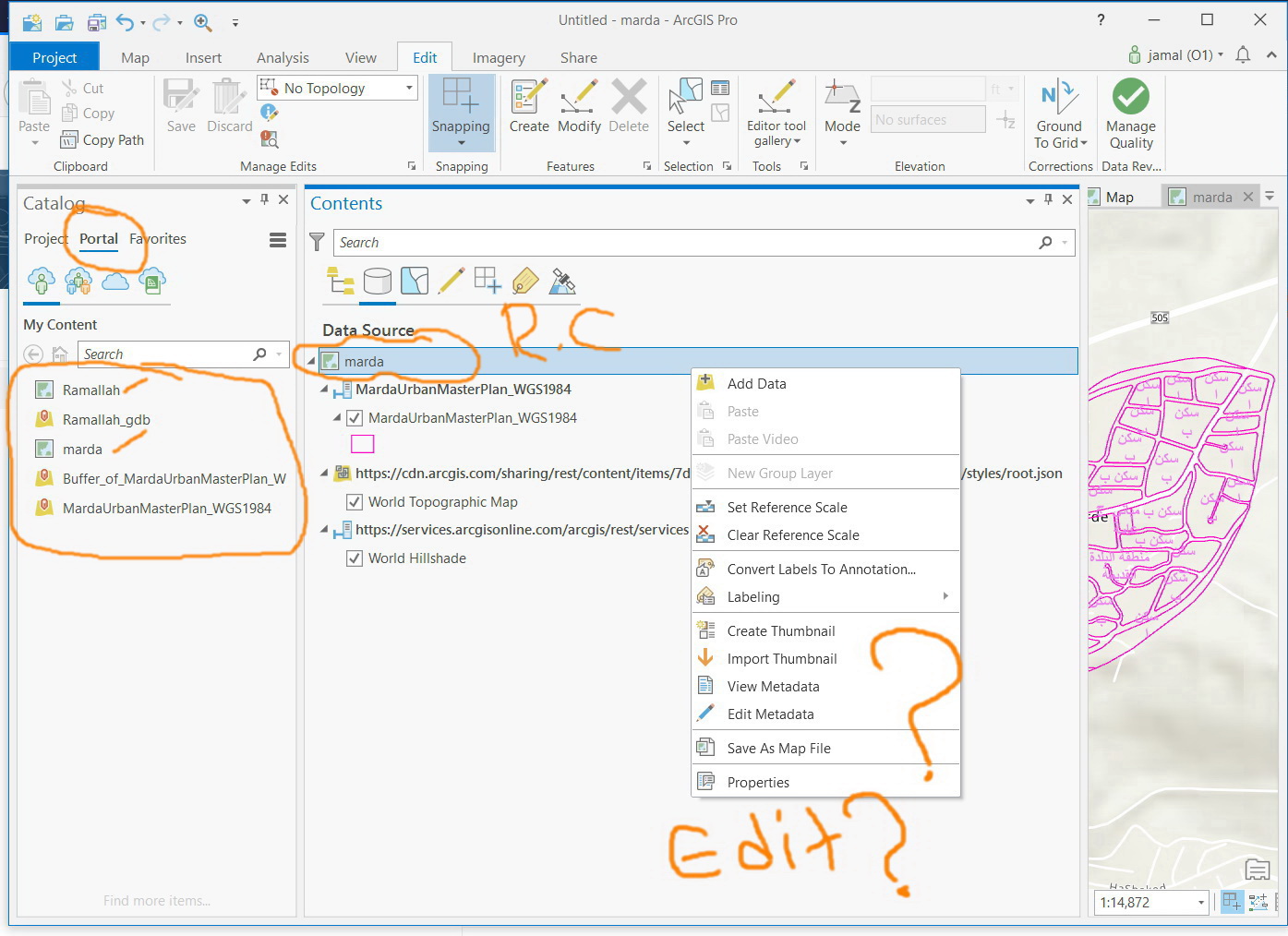The image size is (1288, 936).
Task: Open Catalog pane options dropdown arrow
Action: point(247,200)
